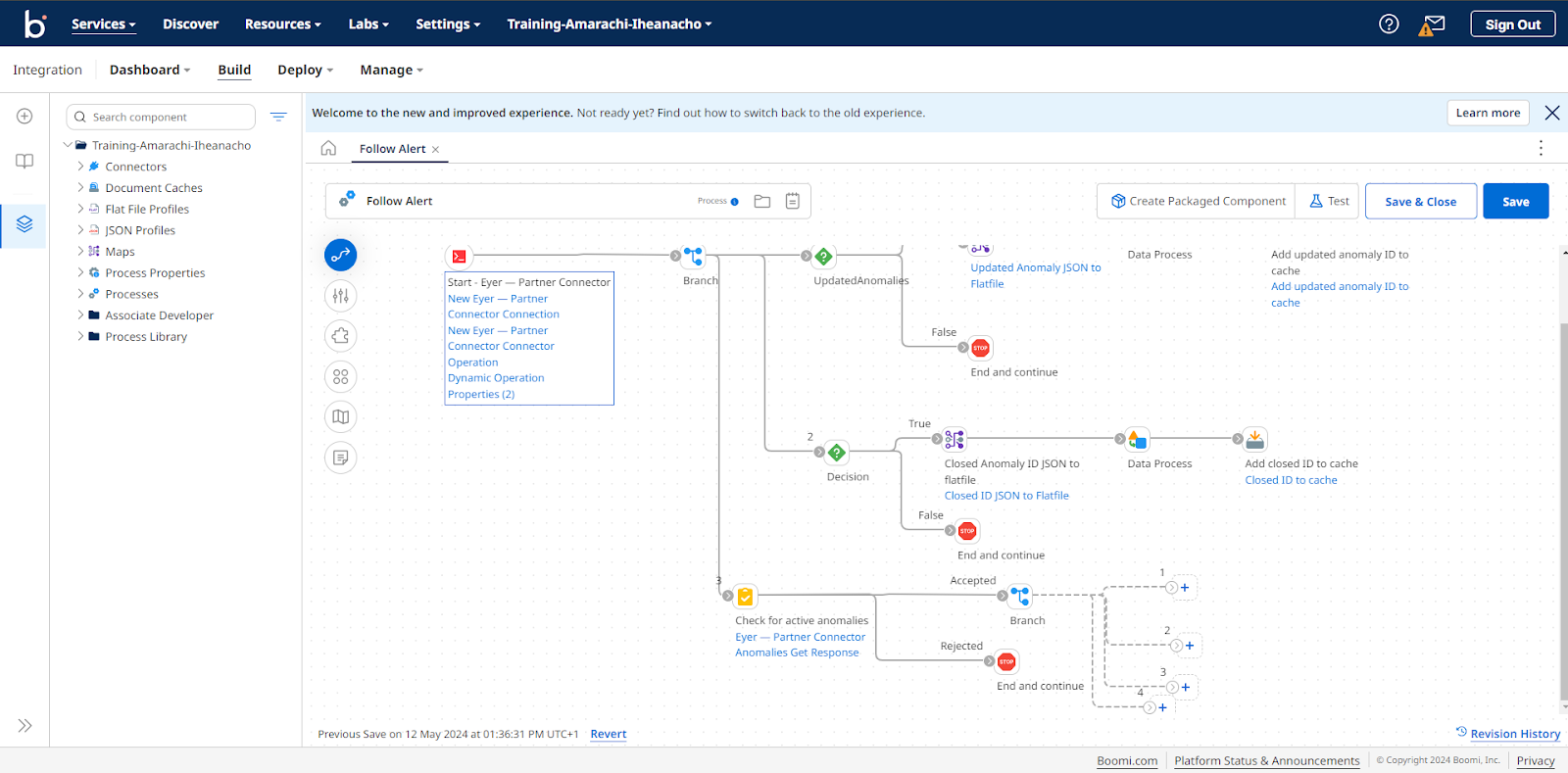This screenshot has width=1568, height=773.
Task: Expand the Connectors folder
Action: (x=80, y=167)
